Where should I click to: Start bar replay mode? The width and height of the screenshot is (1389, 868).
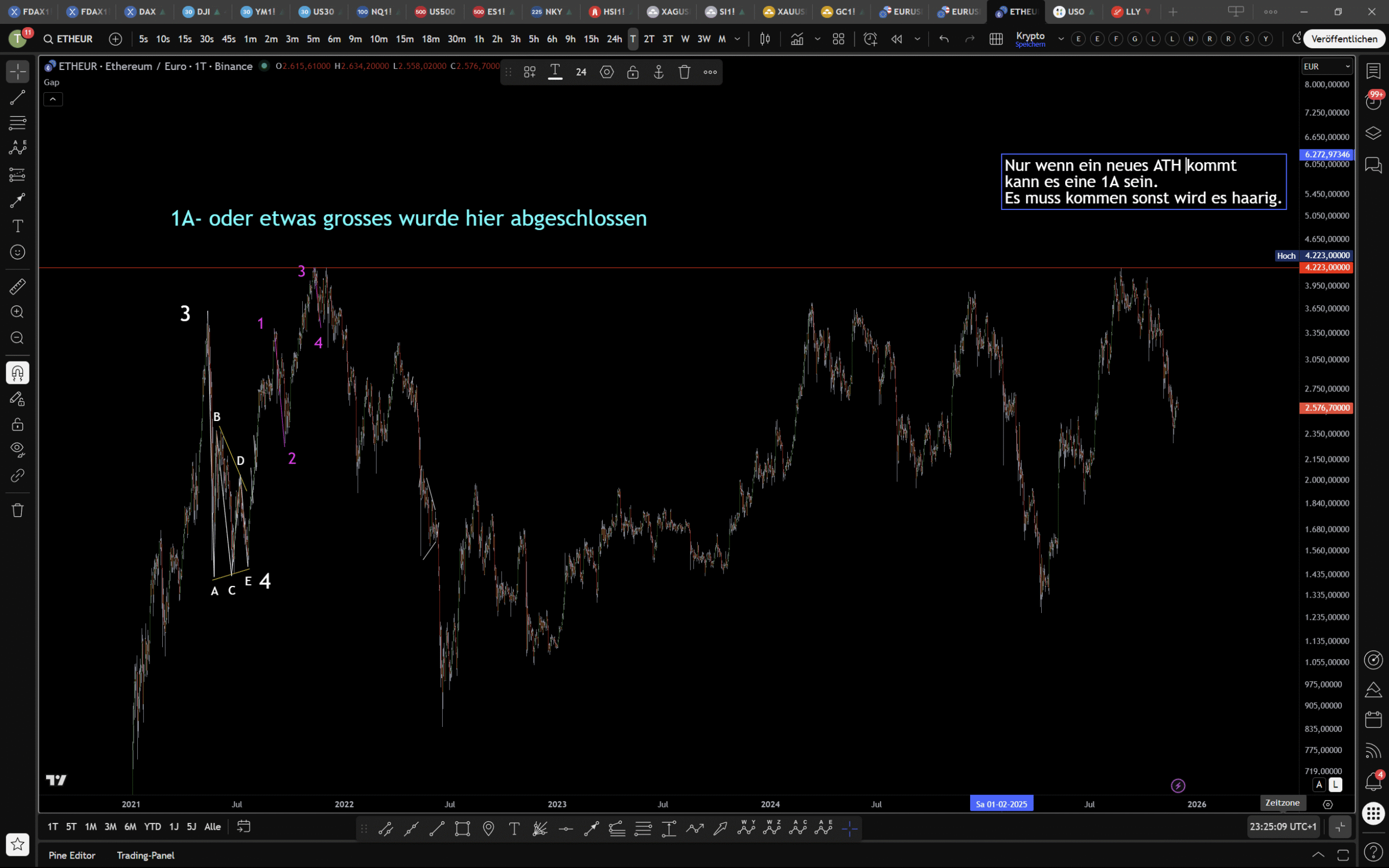tap(896, 39)
